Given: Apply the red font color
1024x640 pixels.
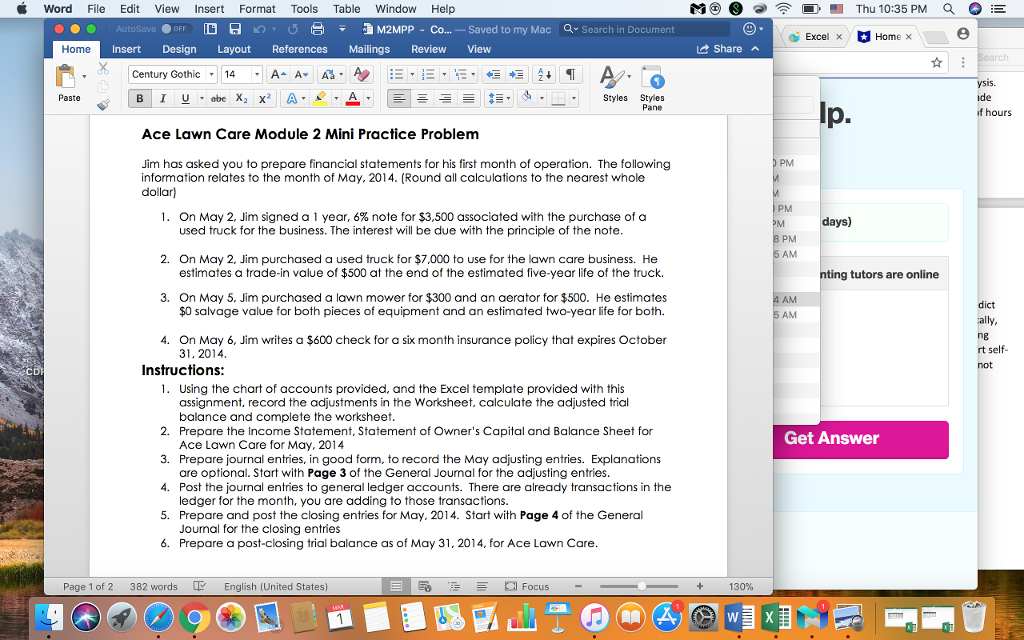Looking at the screenshot, I should (x=353, y=99).
